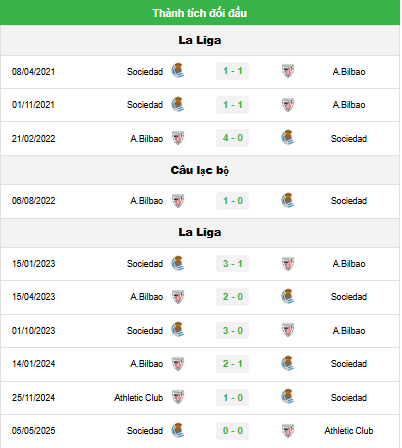Click the Thành tích đối đầu green header
Image resolution: width=402 pixels, height=448 pixels.
200,13
